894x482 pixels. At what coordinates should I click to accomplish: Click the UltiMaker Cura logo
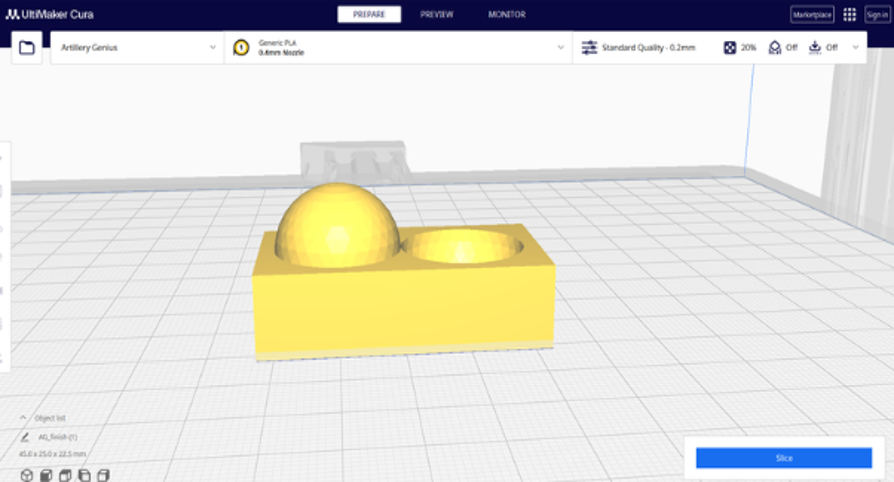point(50,14)
